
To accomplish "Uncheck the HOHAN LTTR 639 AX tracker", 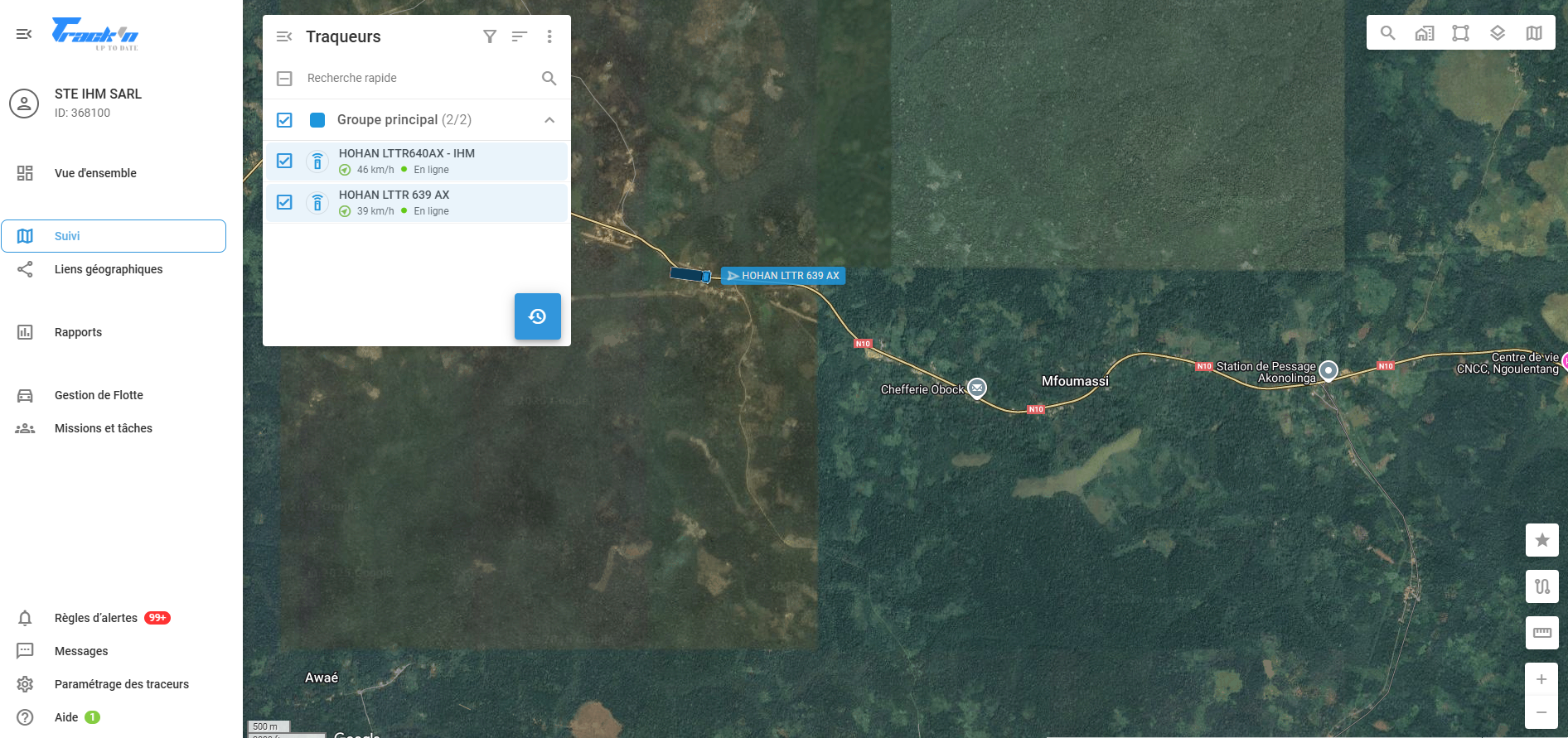I will coord(284,202).
